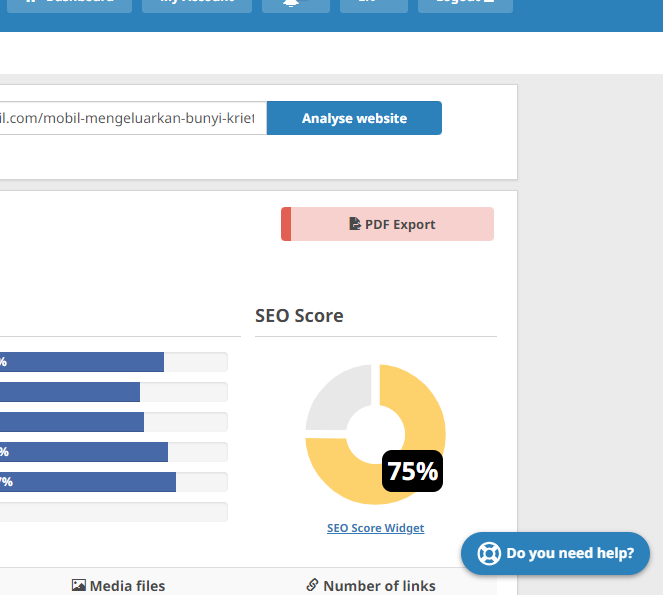The image size is (663, 595).
Task: Click the shortest blue progress bar
Action: (x=70, y=392)
